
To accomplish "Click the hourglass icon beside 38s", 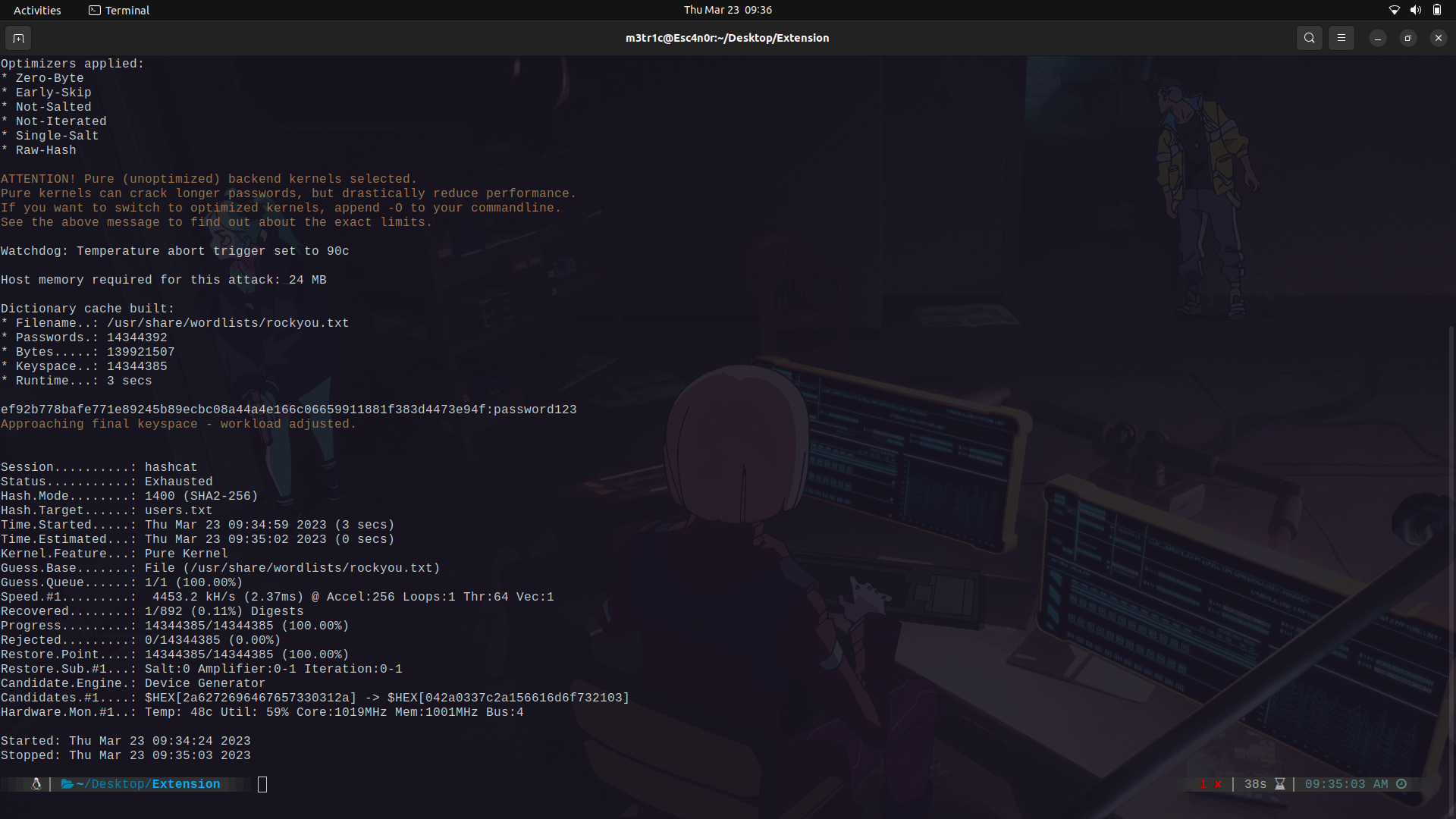I will tap(1281, 784).
